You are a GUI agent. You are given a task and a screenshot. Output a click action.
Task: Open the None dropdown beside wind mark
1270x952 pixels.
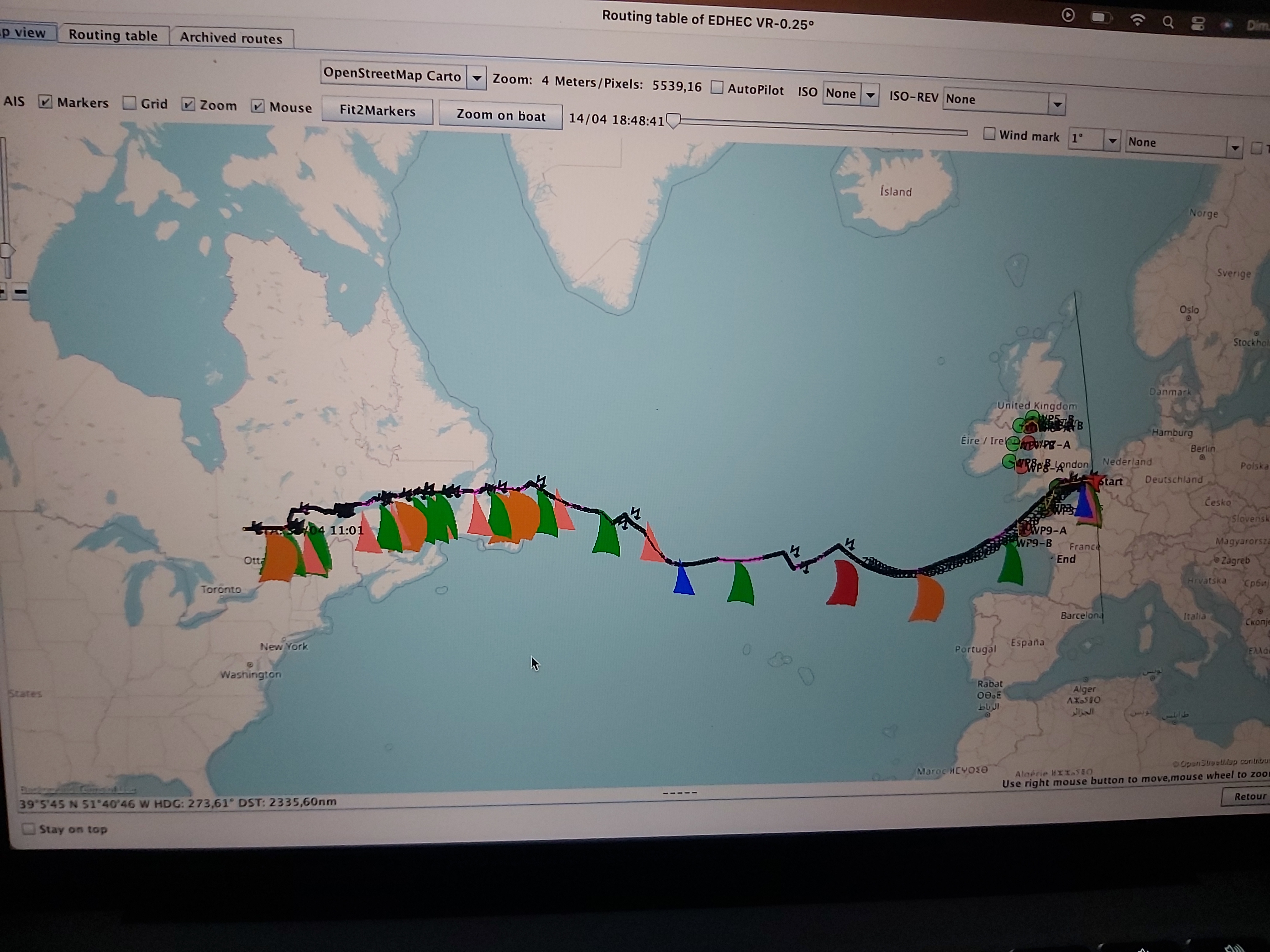point(1184,144)
